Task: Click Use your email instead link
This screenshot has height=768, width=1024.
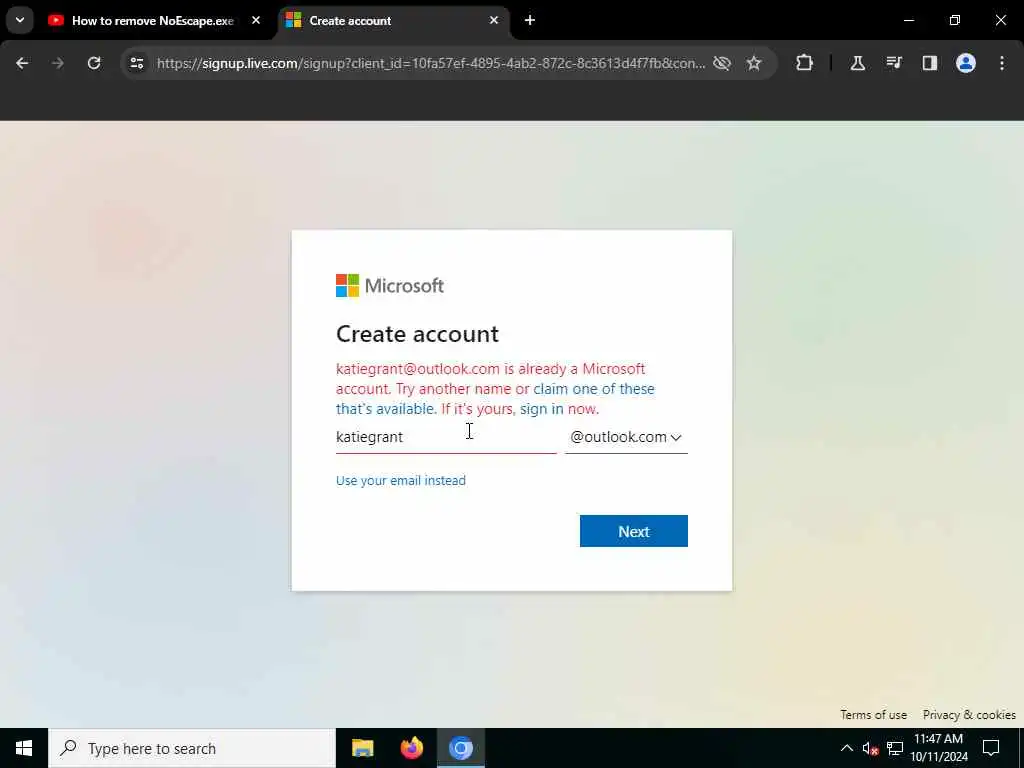Action: [x=400, y=481]
